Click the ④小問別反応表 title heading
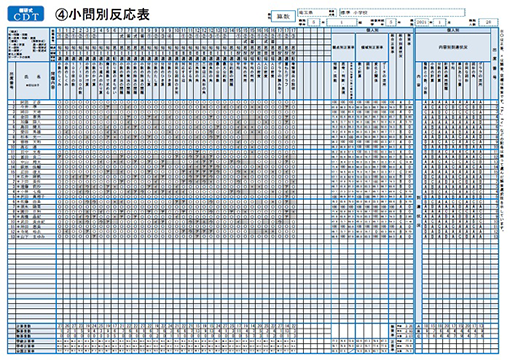This screenshot has height=360, width=510. pyautogui.click(x=102, y=15)
